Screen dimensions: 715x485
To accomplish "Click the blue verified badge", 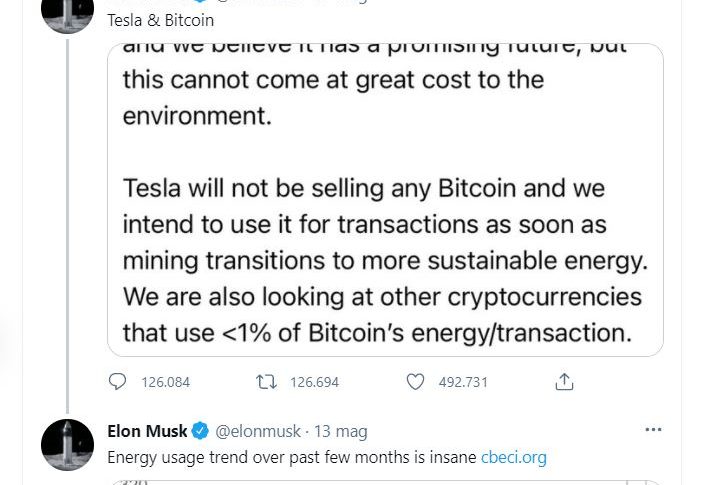I will [200, 431].
